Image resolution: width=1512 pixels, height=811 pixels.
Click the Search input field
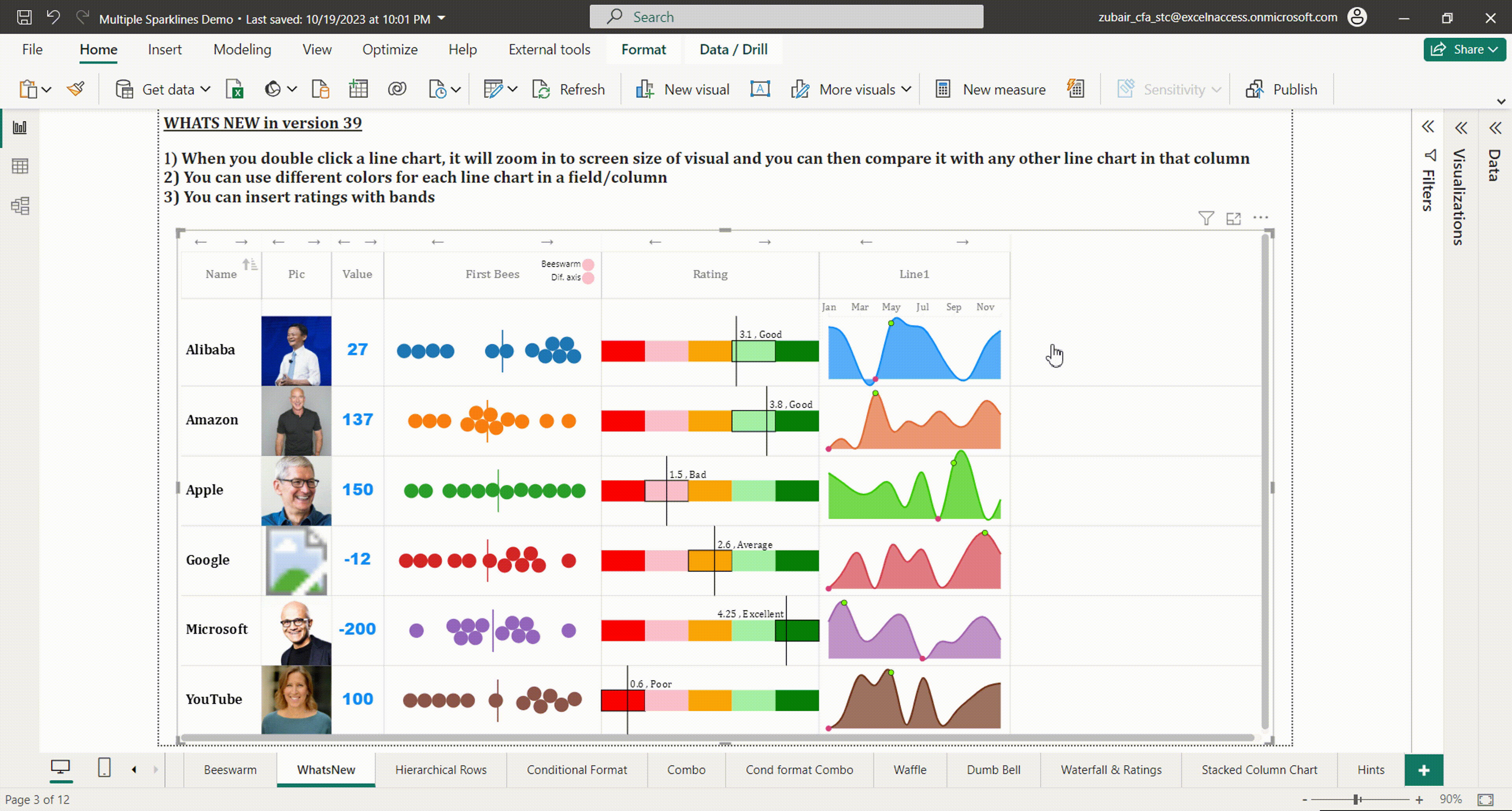(x=786, y=17)
